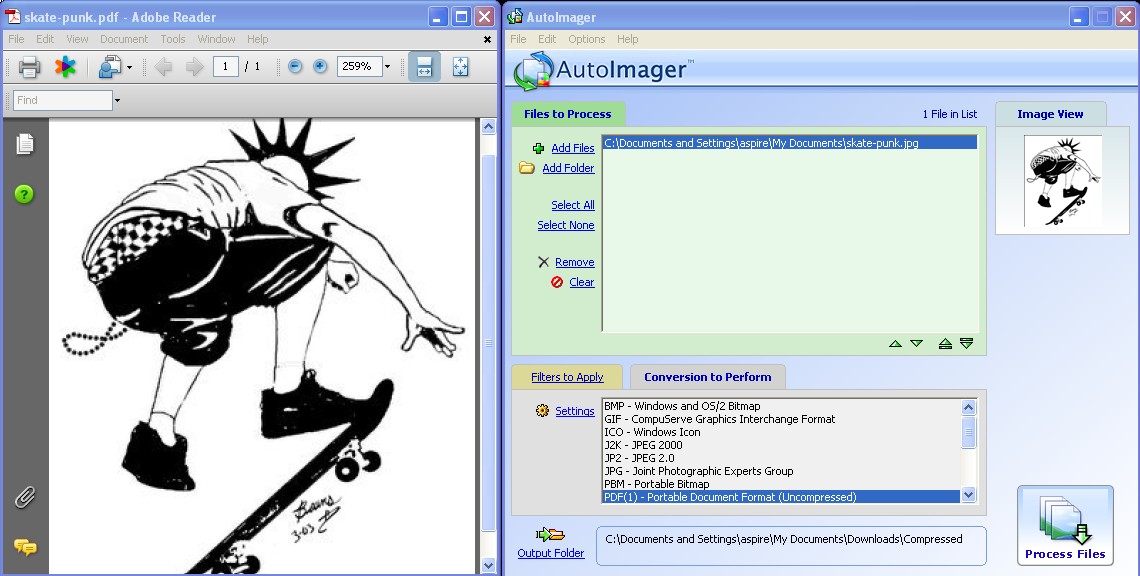Click the zoom 259% value field
Viewport: 1140px width, 576px height.
359,67
